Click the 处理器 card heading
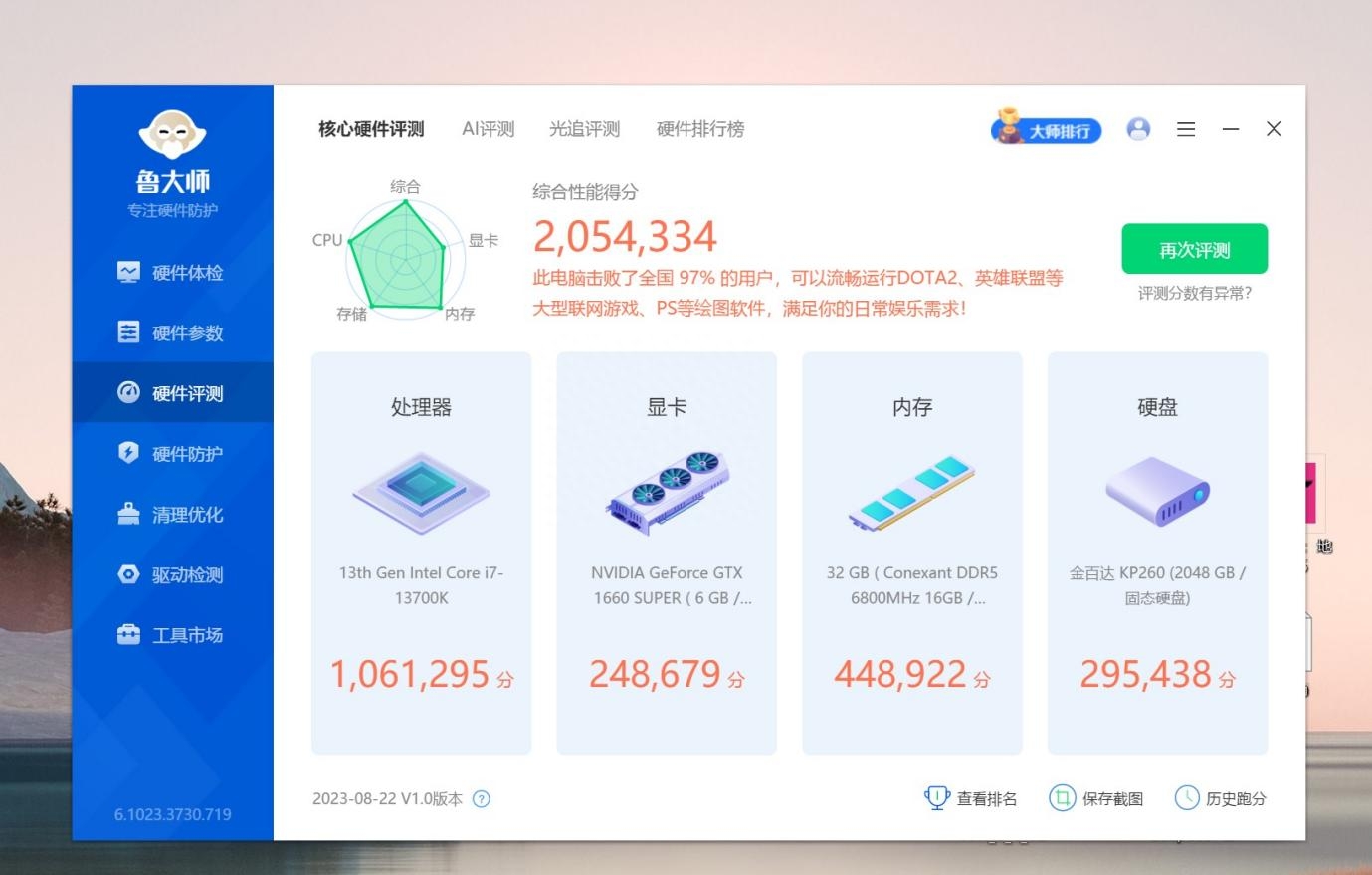The width and height of the screenshot is (1372, 875). pos(421,407)
